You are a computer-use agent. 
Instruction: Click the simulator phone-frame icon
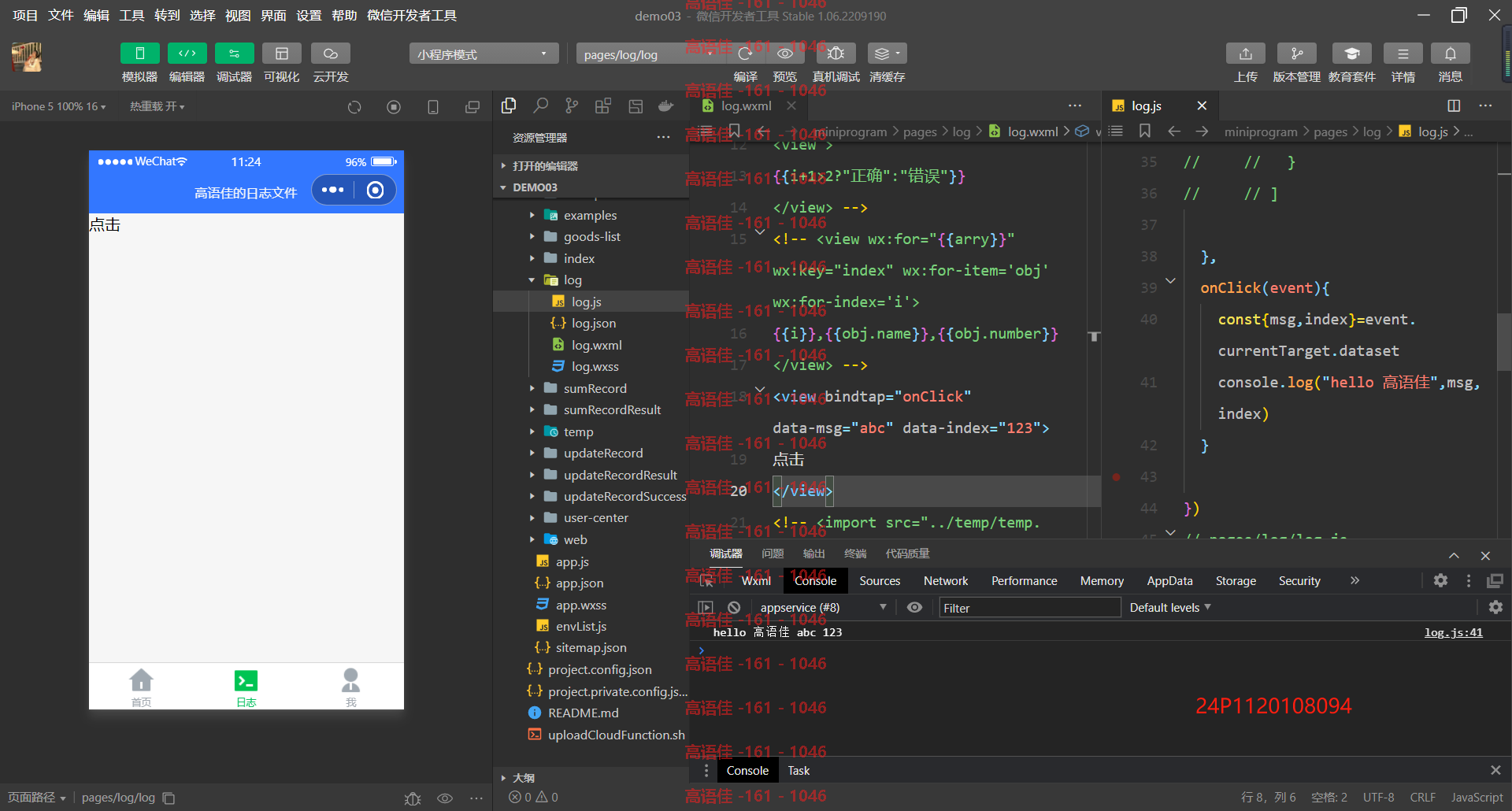point(432,107)
